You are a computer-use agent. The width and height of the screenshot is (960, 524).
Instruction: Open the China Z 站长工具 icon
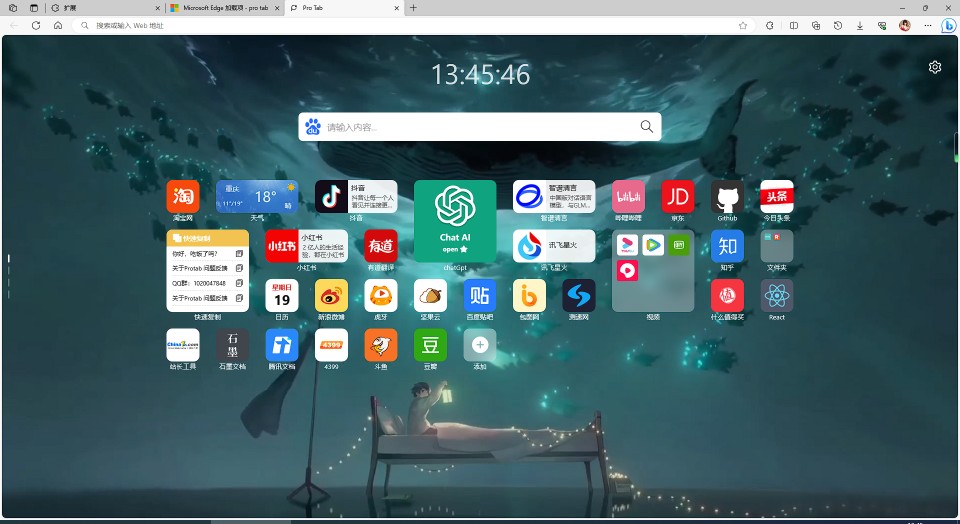point(183,345)
